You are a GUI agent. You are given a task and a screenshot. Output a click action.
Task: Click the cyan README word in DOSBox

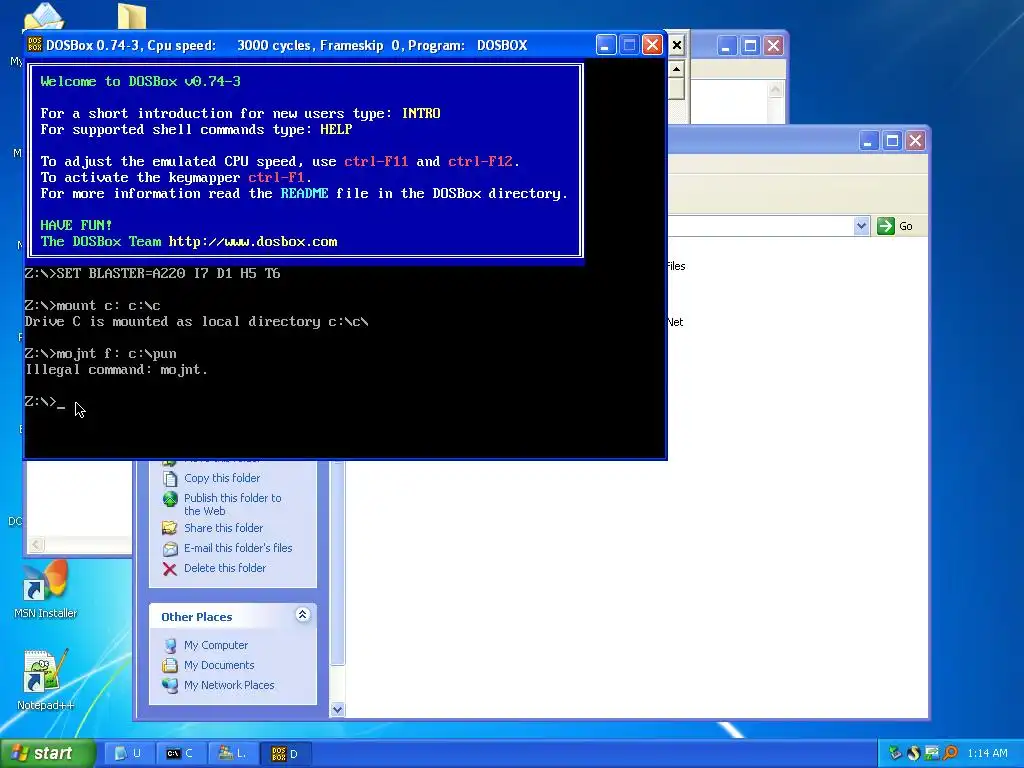pyautogui.click(x=304, y=193)
